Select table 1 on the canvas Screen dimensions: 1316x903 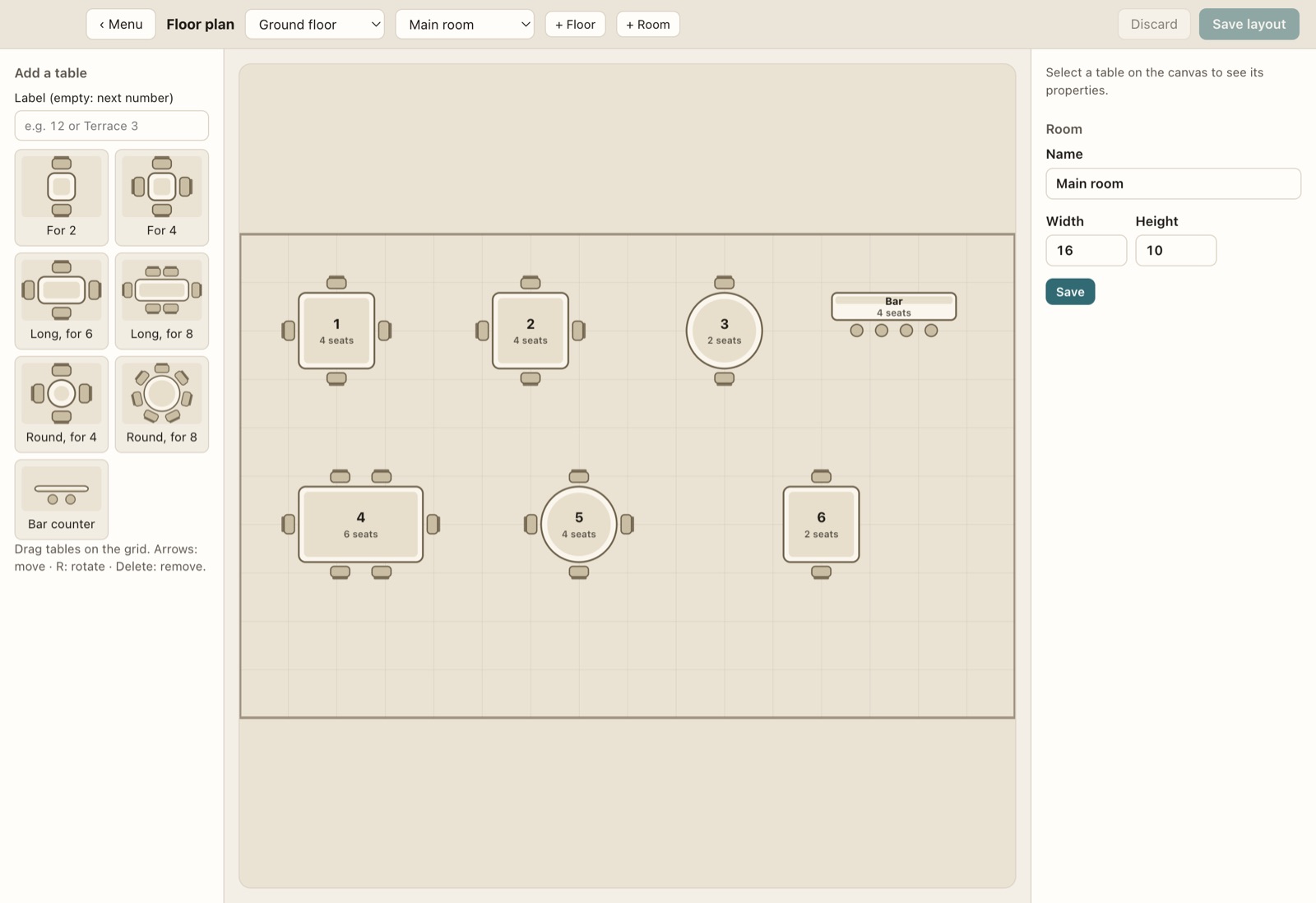(x=336, y=331)
